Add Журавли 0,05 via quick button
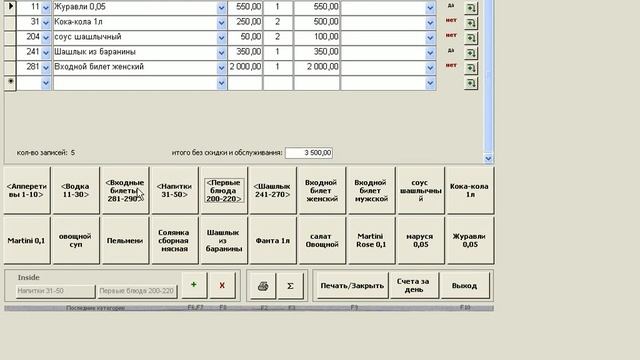This screenshot has height=360, width=640. pos(470,240)
